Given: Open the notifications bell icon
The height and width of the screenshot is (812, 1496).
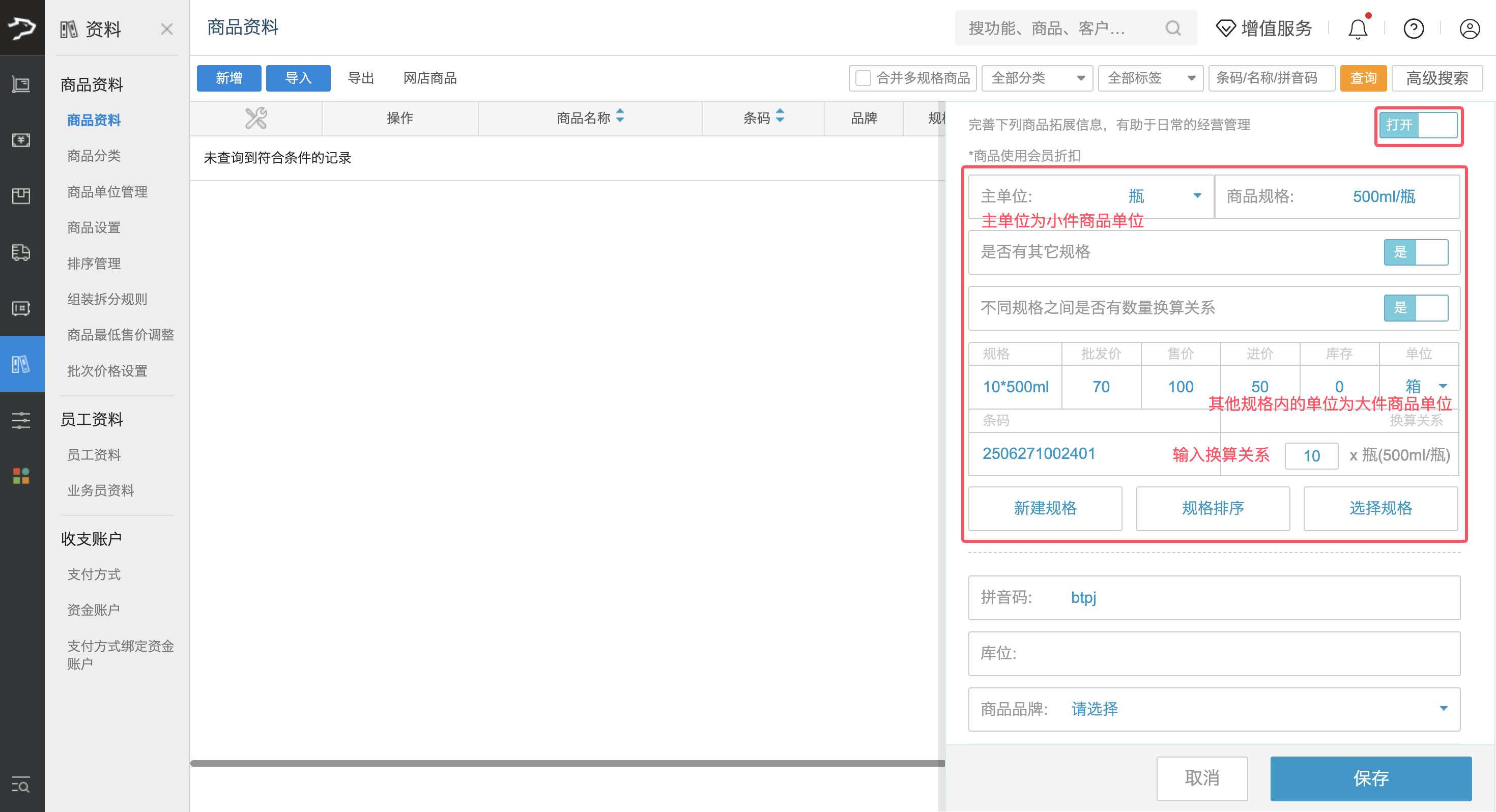Looking at the screenshot, I should coord(1357,28).
